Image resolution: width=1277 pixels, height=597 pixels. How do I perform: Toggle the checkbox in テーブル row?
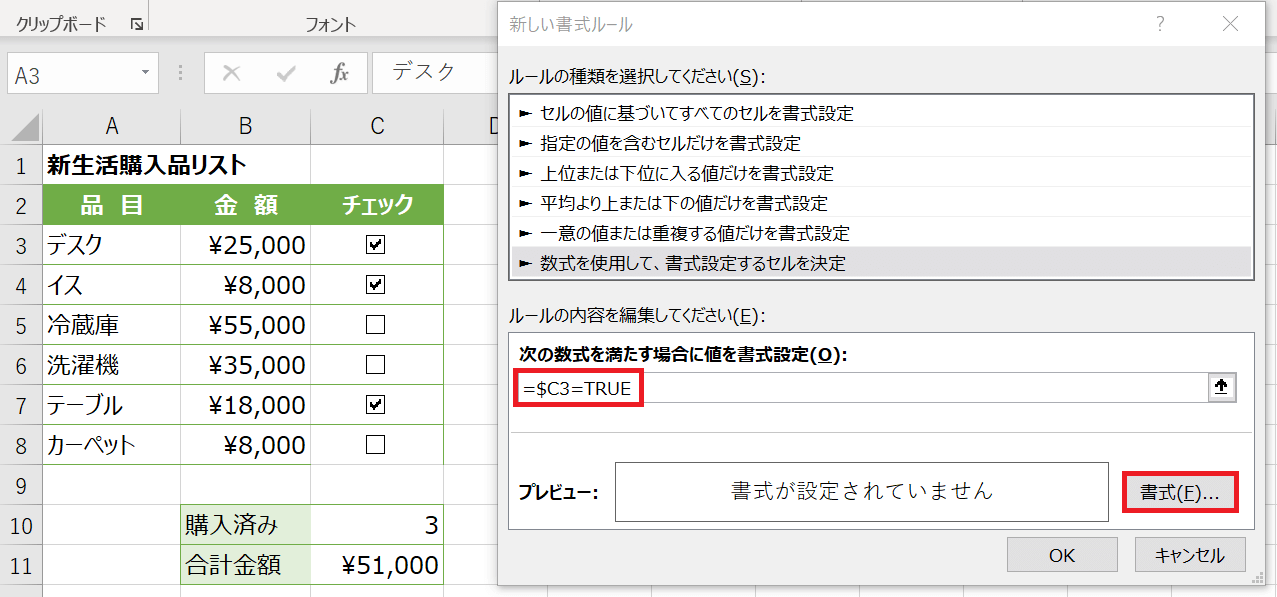point(376,405)
